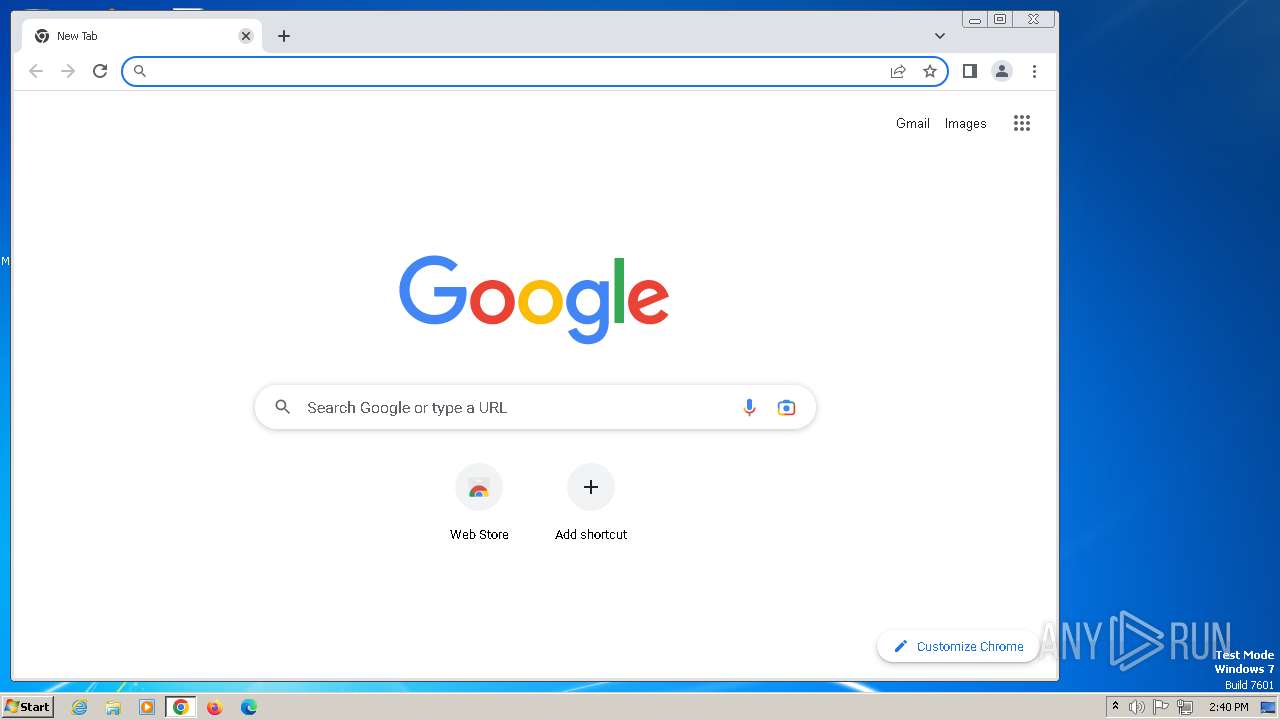This screenshot has width=1280, height=720.
Task: Open the profile avatar menu
Action: tap(1001, 71)
